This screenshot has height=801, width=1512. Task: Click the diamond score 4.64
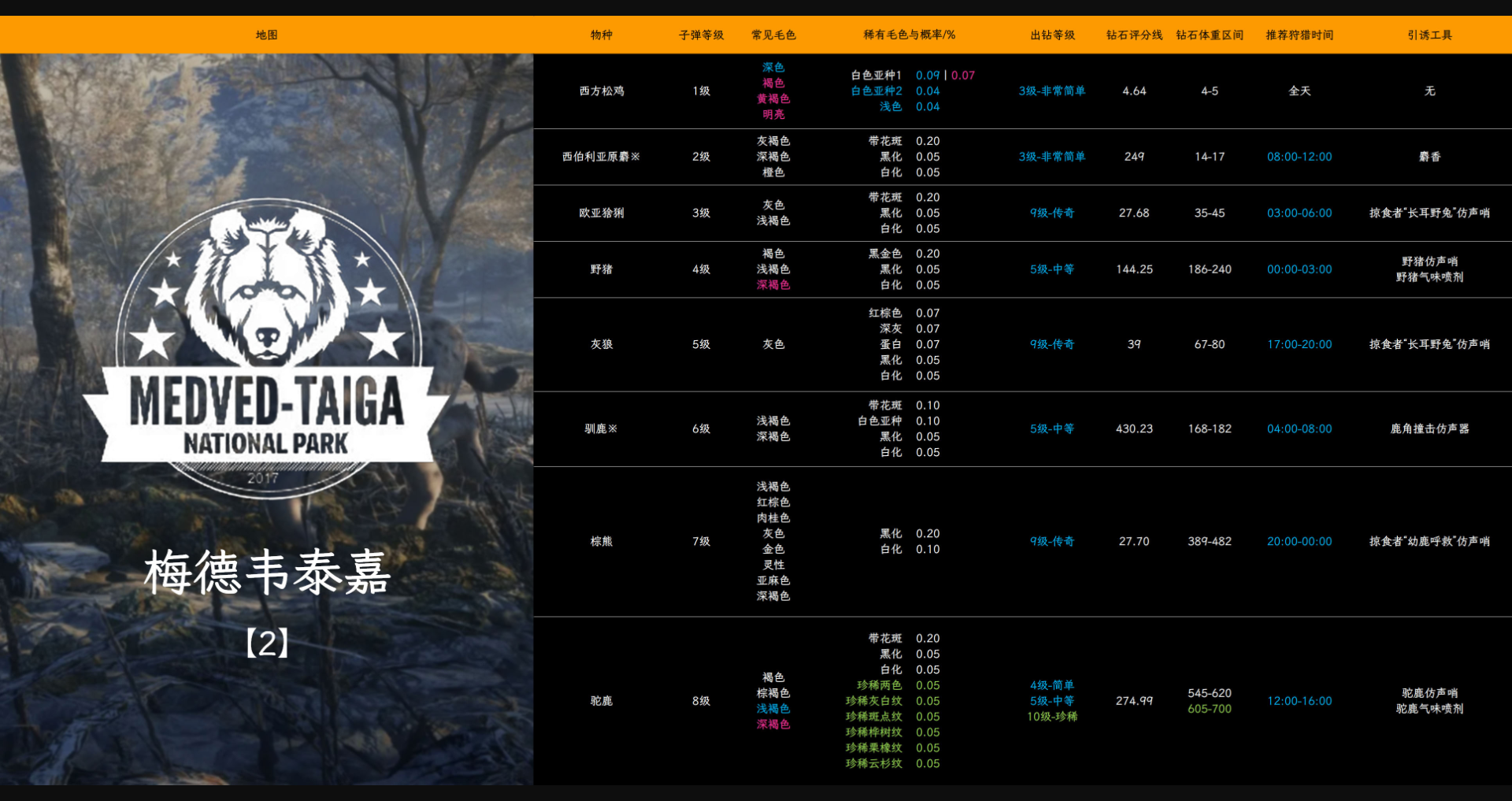(x=1135, y=91)
